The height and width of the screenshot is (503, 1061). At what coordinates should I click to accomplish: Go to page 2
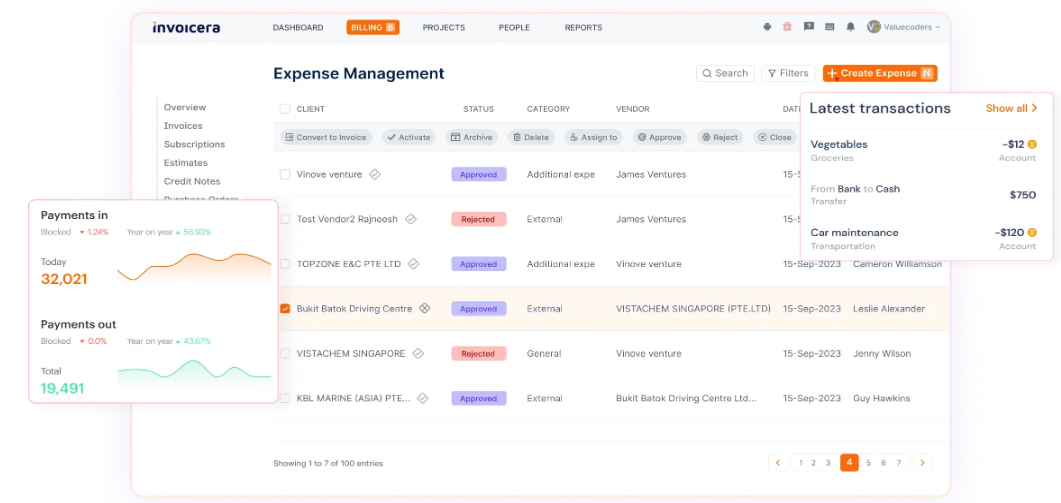point(813,463)
